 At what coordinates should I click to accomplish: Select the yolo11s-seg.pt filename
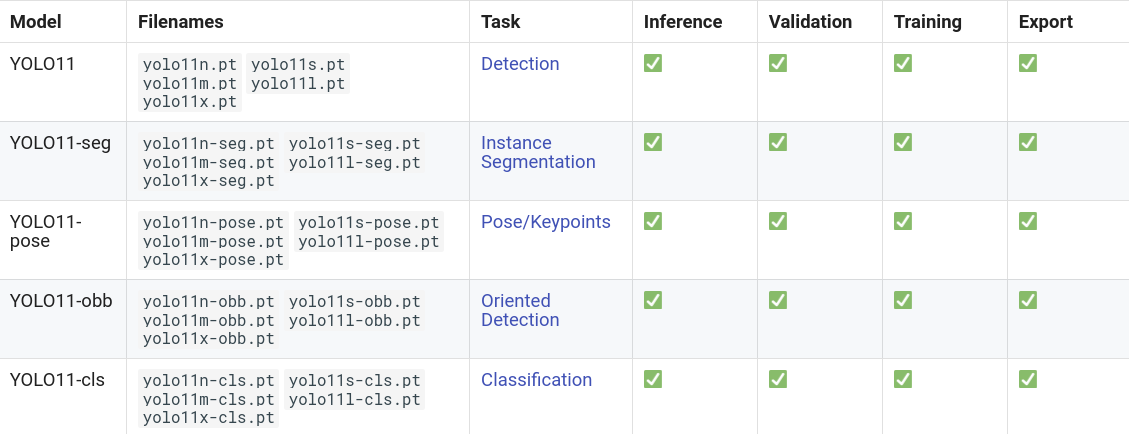[354, 143]
